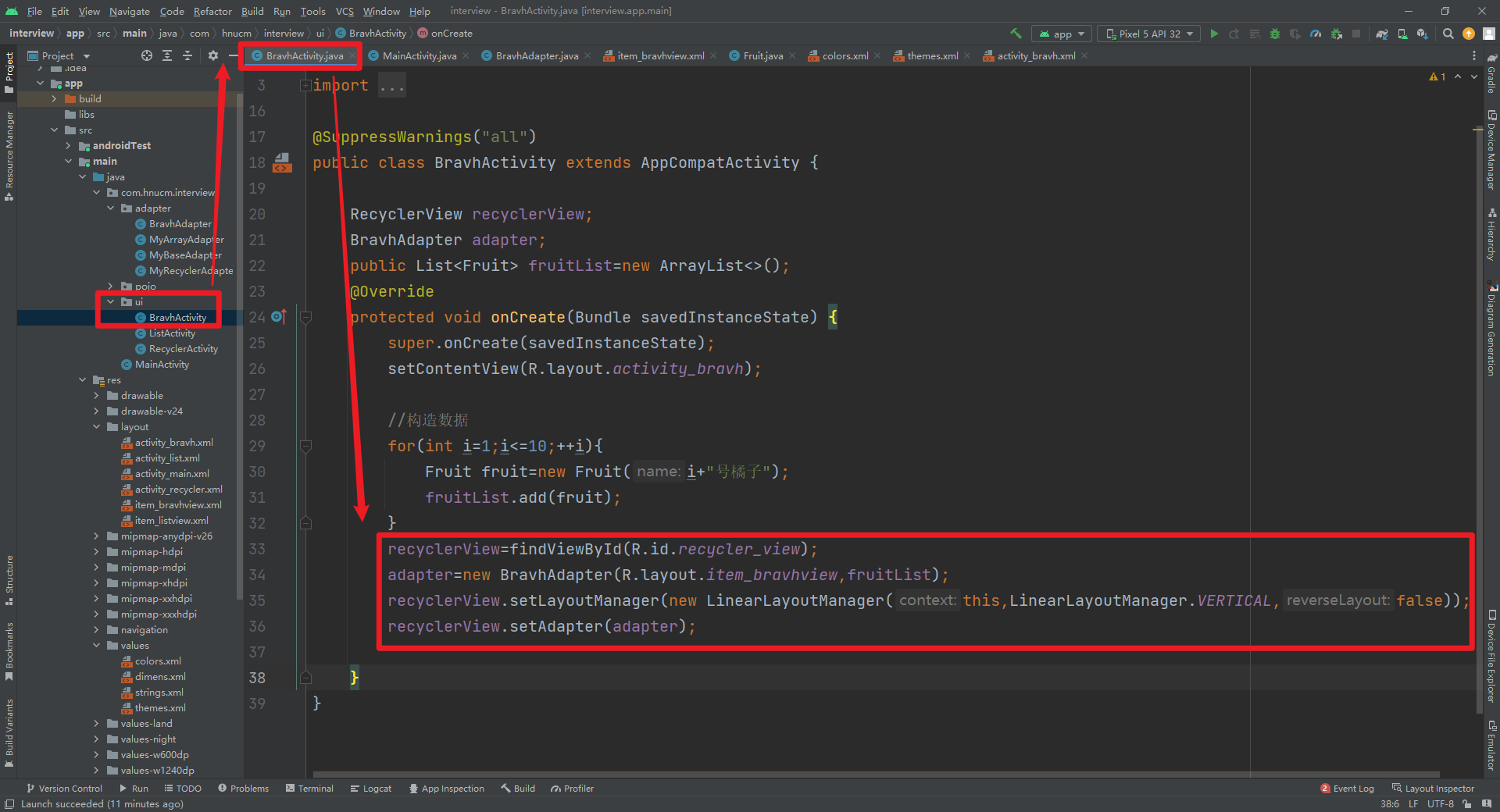
Task: Click the orange update available icon
Action: 1469,34
